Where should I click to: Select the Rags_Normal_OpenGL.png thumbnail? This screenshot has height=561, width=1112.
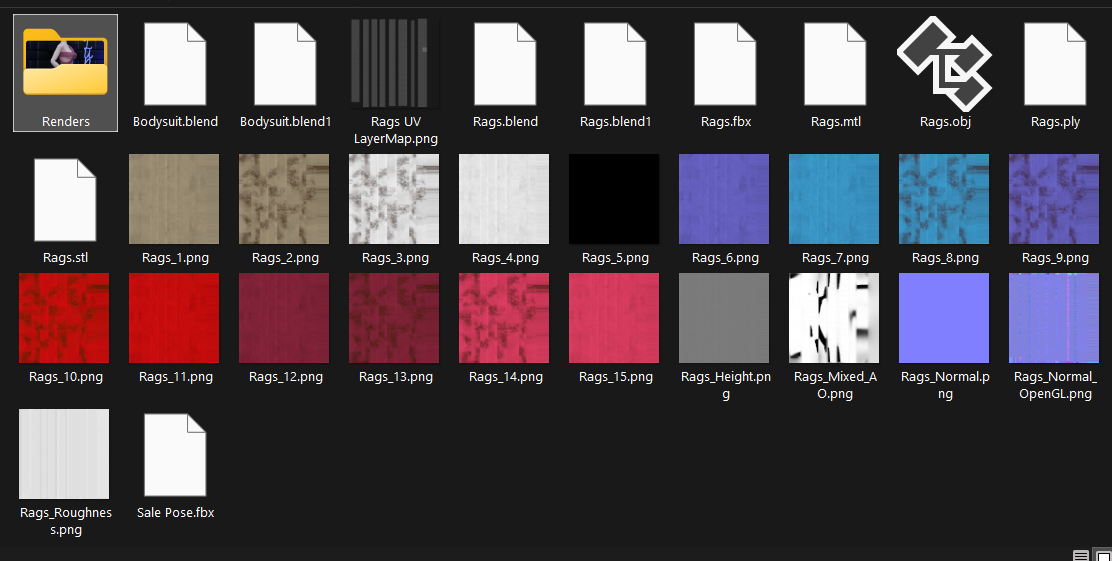(1054, 318)
